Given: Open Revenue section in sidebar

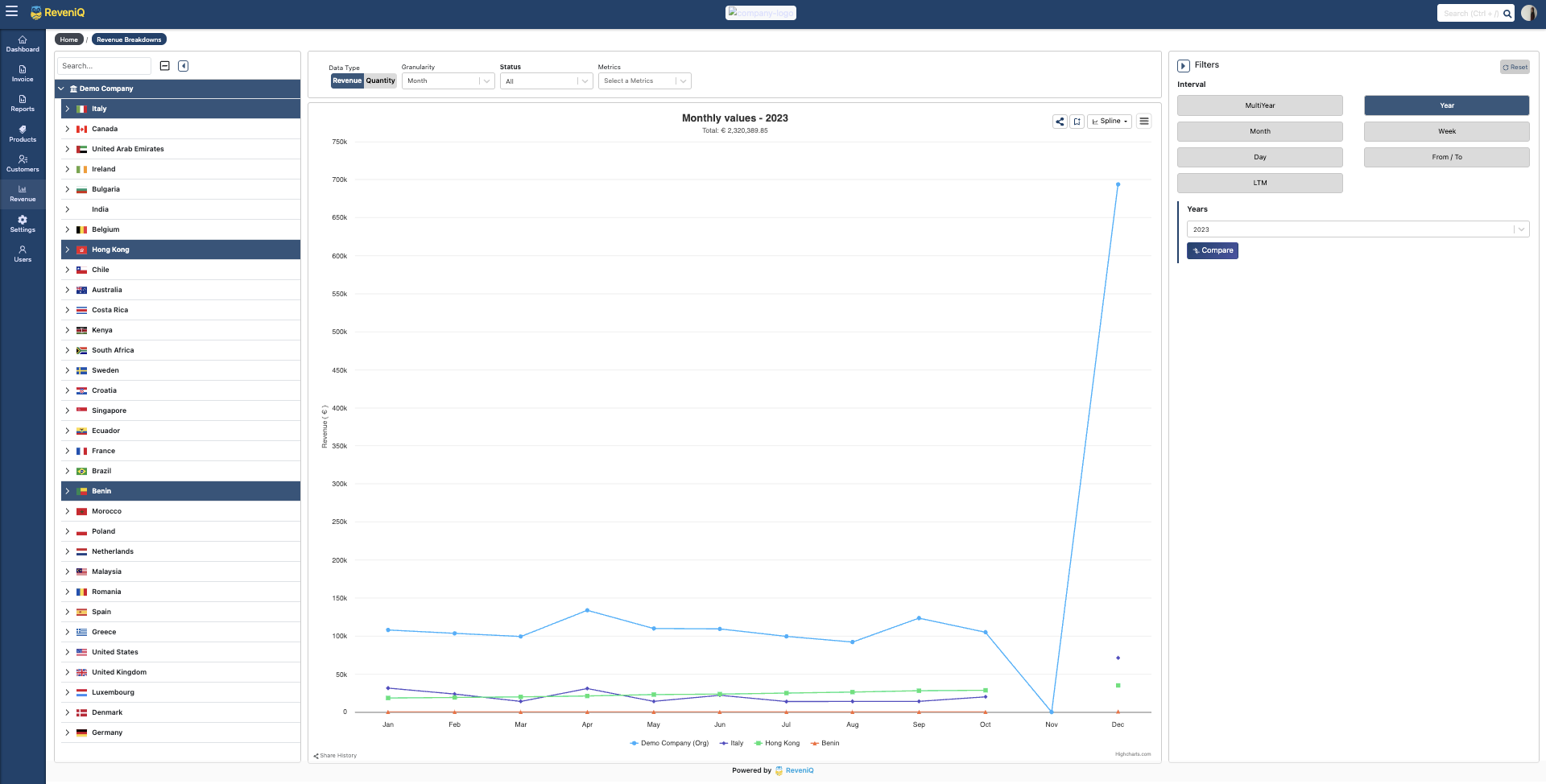Looking at the screenshot, I should 23,194.
